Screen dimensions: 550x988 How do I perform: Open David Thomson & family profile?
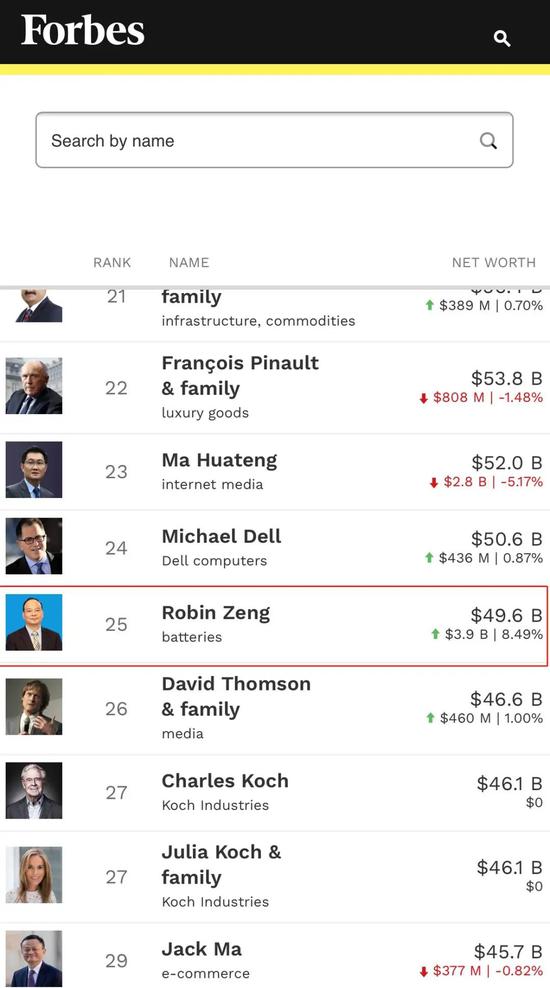[236, 696]
